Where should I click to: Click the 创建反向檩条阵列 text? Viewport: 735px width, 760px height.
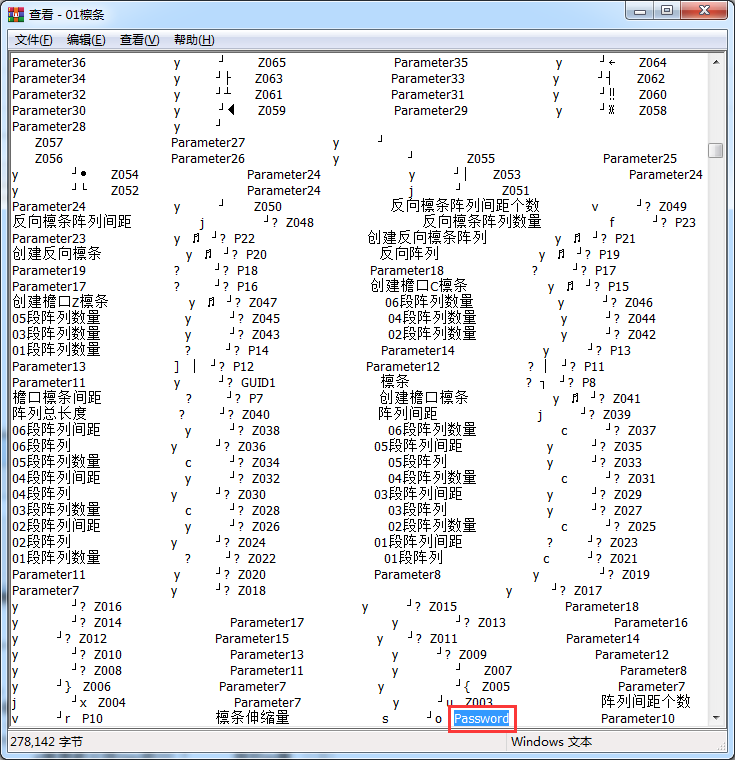pos(427,238)
